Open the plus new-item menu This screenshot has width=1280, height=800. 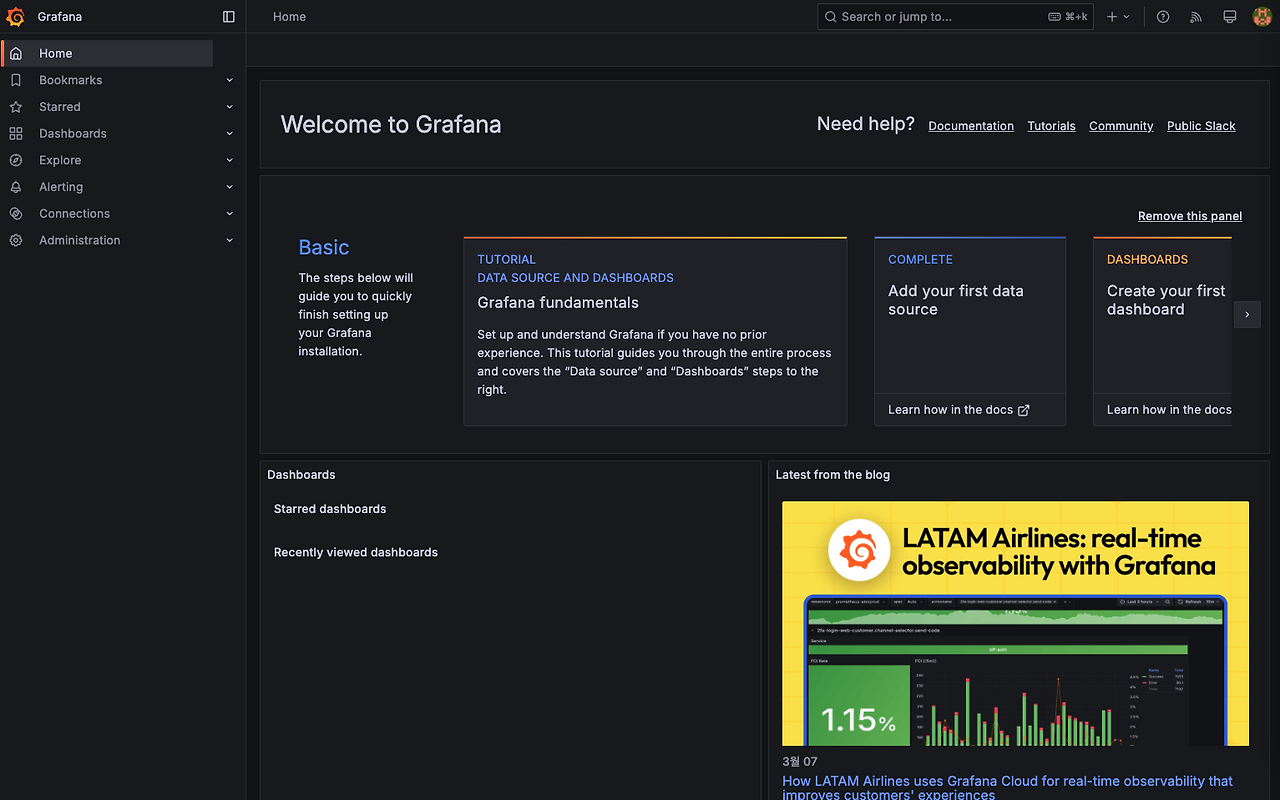(x=1118, y=17)
